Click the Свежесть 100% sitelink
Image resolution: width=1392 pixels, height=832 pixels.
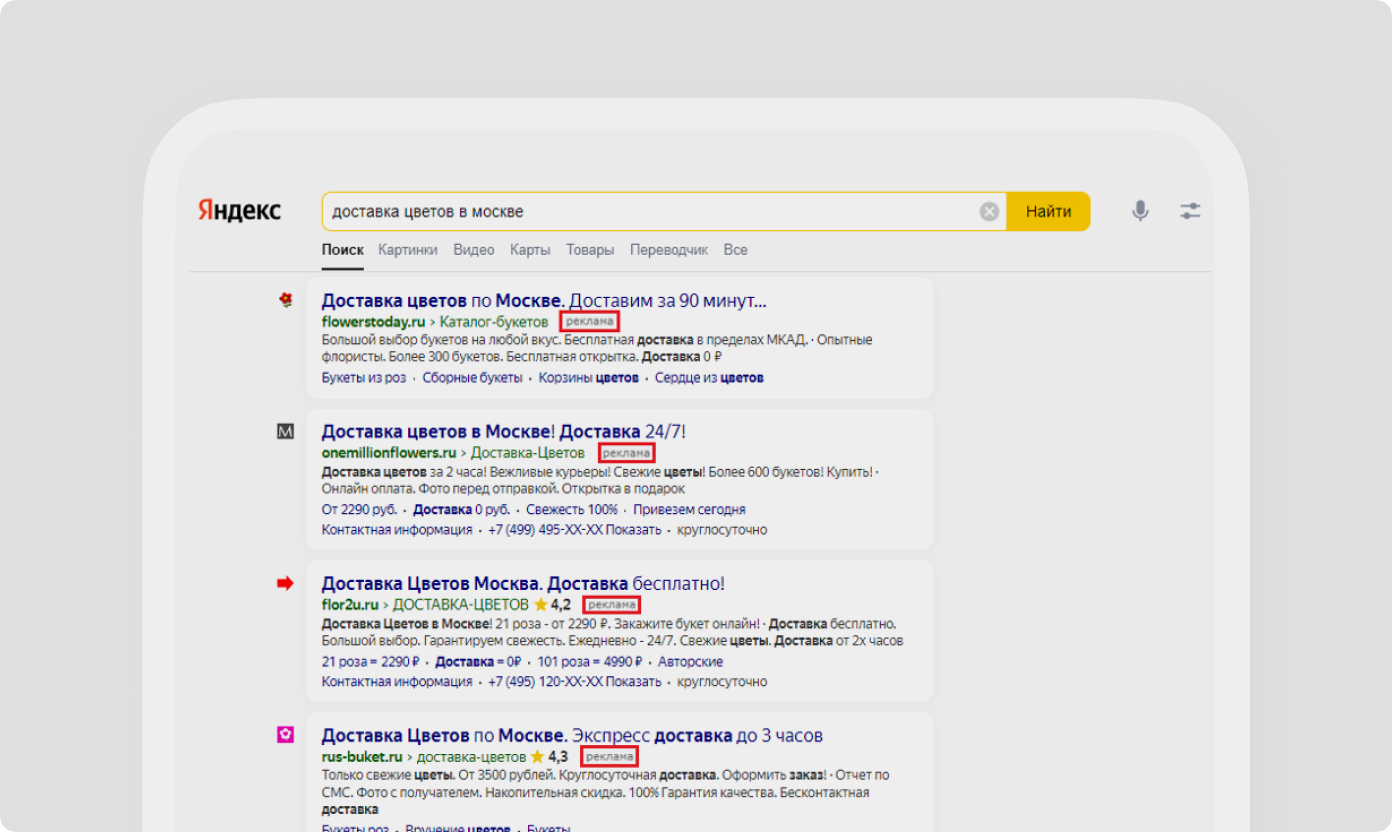572,510
